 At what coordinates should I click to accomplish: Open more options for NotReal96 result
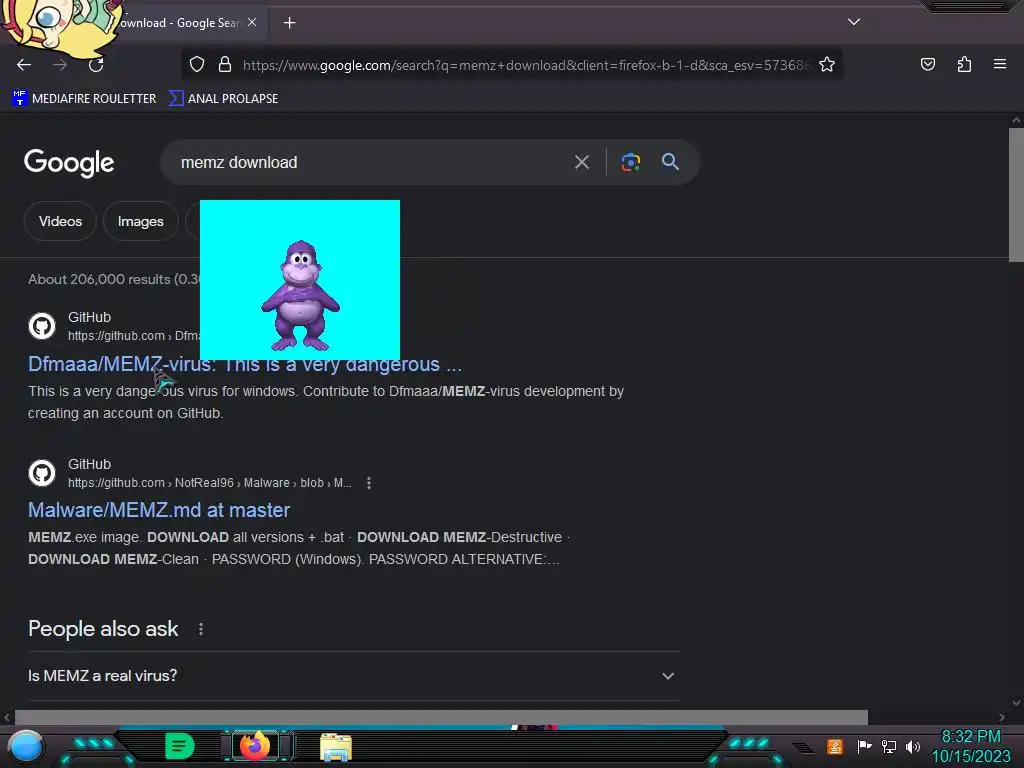[369, 483]
